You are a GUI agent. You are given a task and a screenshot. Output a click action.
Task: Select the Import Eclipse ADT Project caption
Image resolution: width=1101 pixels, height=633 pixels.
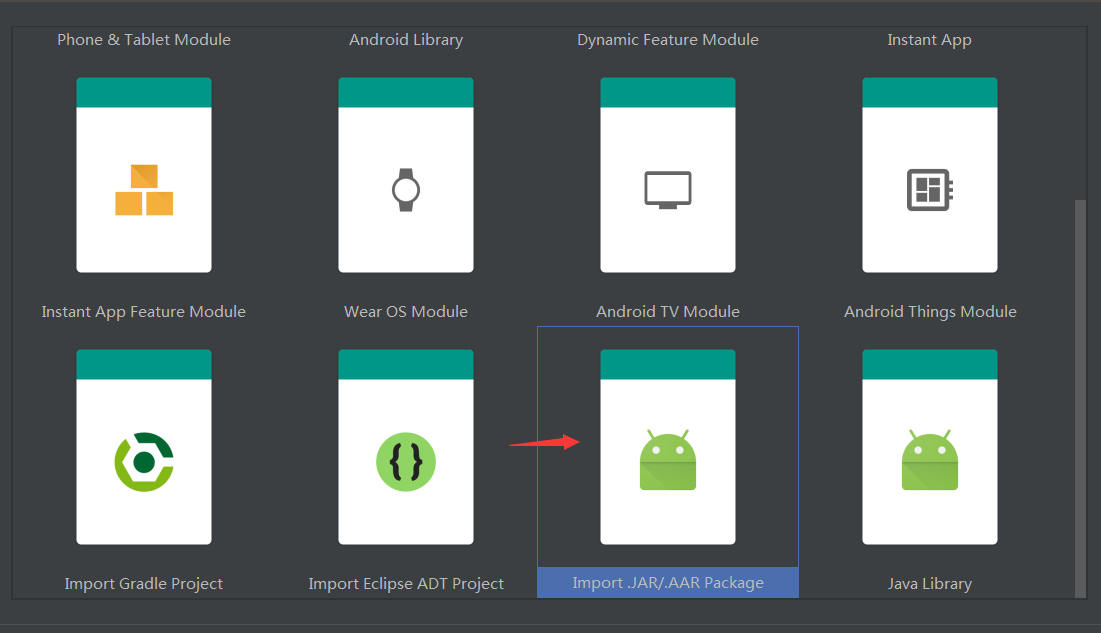coord(406,584)
